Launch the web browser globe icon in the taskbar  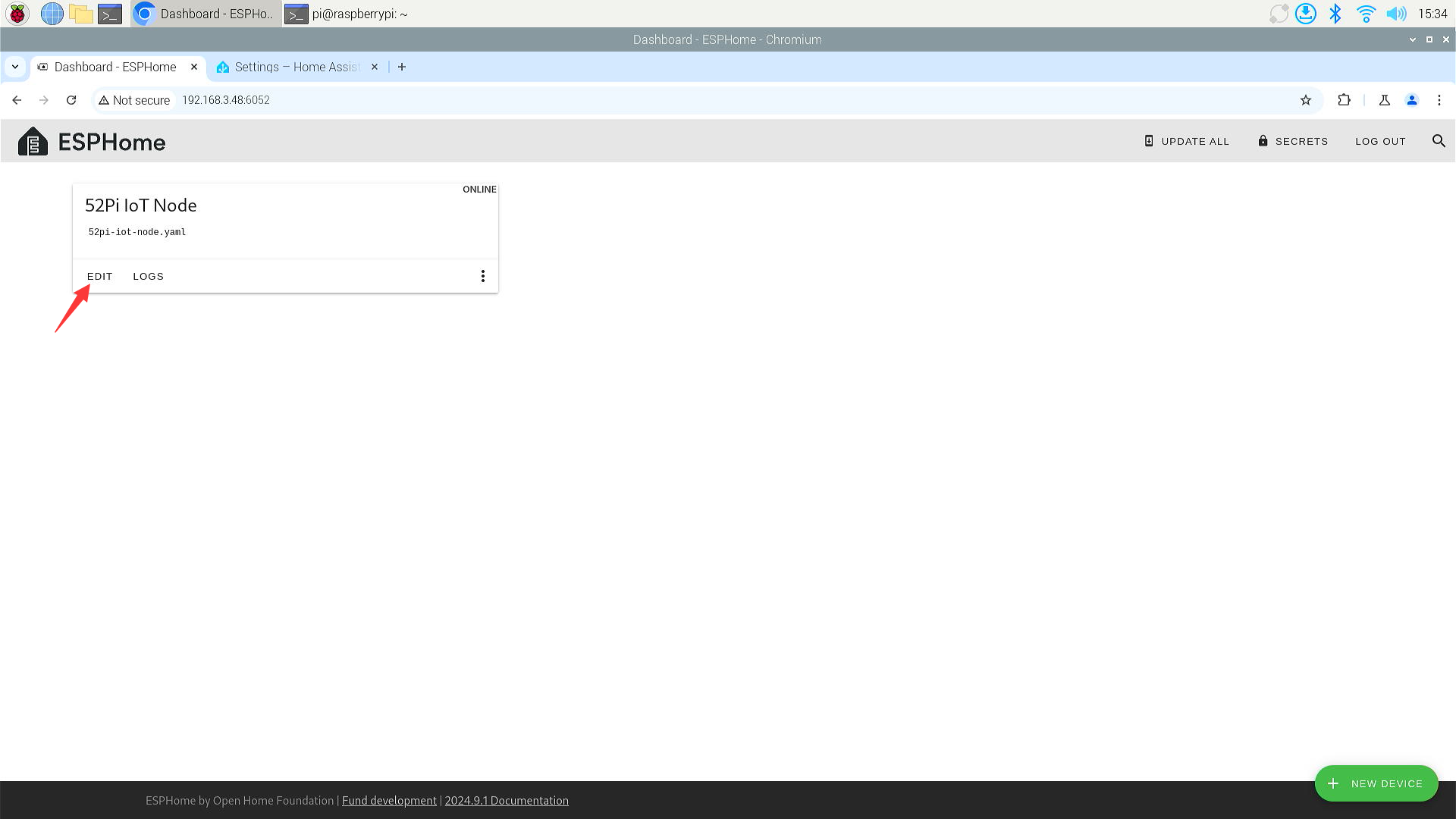(52, 14)
